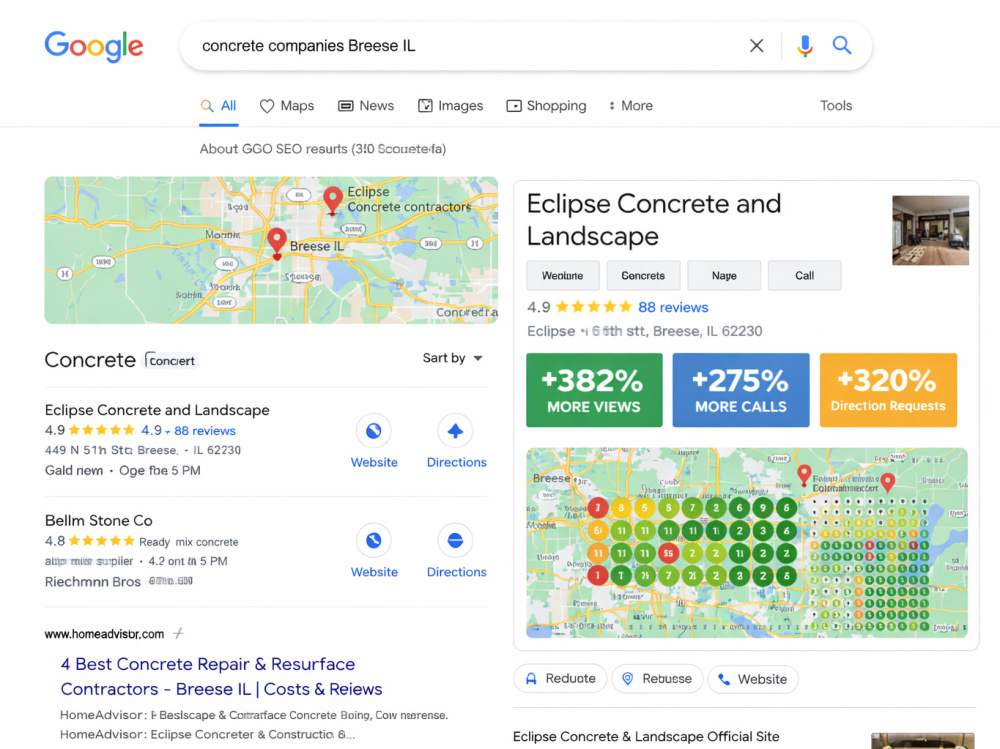Click the Weolurte button in the business panel
1000x749 pixels.
(x=562, y=276)
